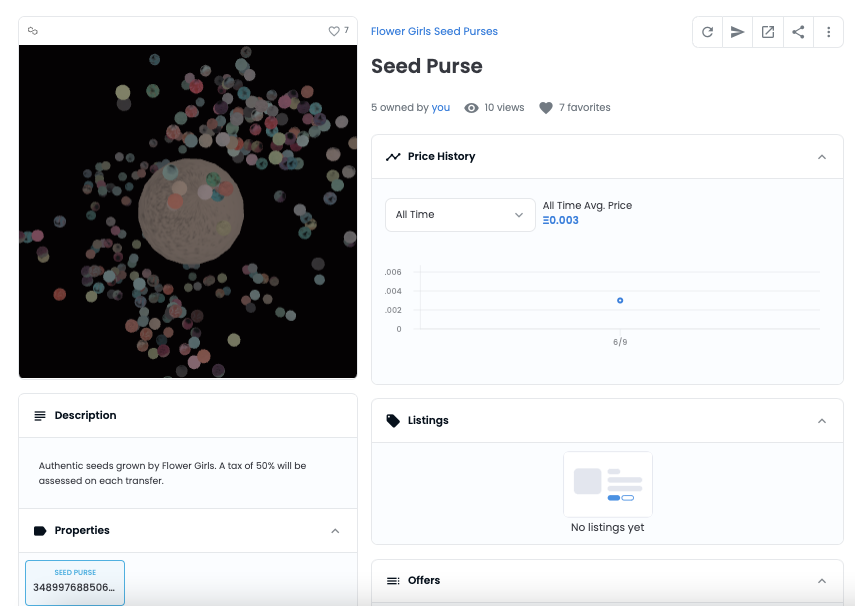This screenshot has height=606, width=855.
Task: Click the All Time Avg. Price label
Action: [587, 206]
